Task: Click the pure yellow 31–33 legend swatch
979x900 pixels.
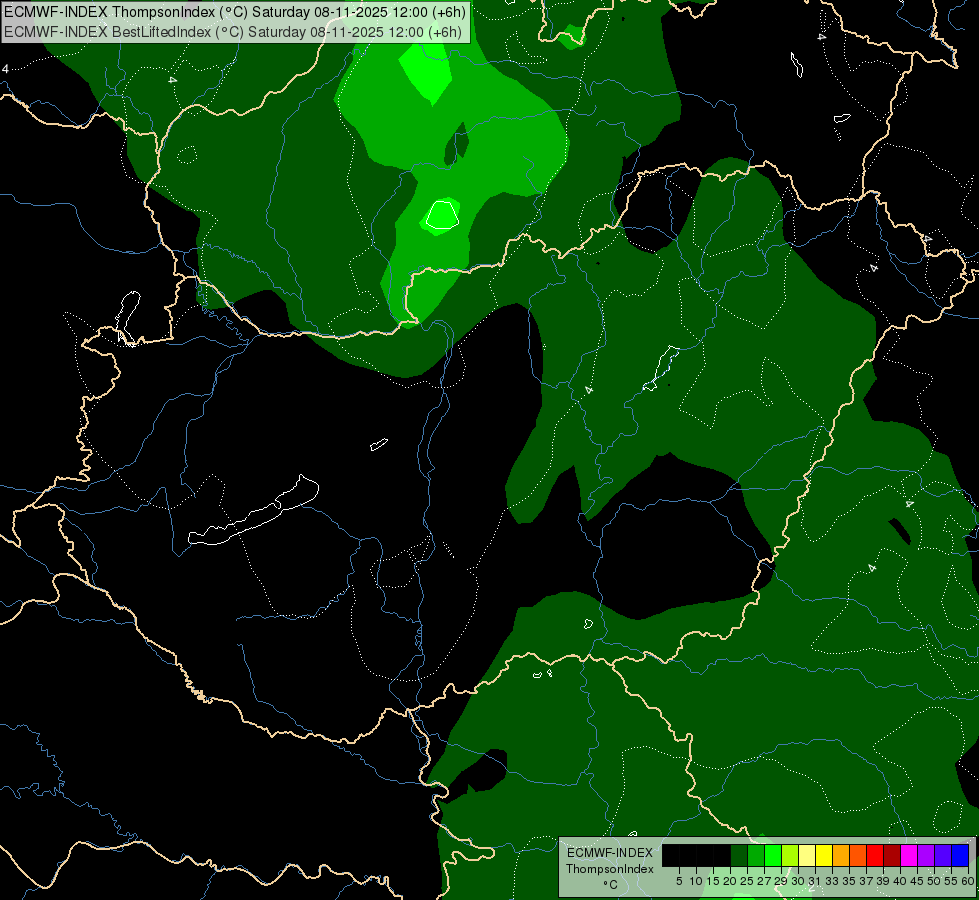Action: tap(824, 856)
